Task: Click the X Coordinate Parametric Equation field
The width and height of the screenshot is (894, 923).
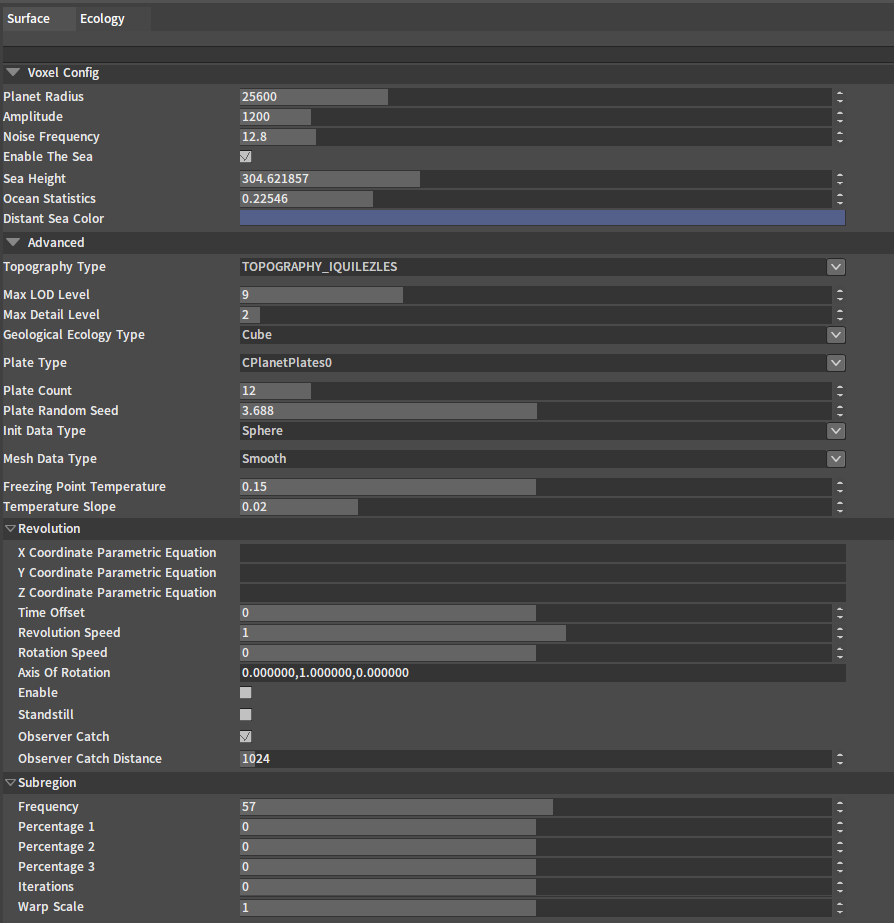Action: pyautogui.click(x=542, y=553)
